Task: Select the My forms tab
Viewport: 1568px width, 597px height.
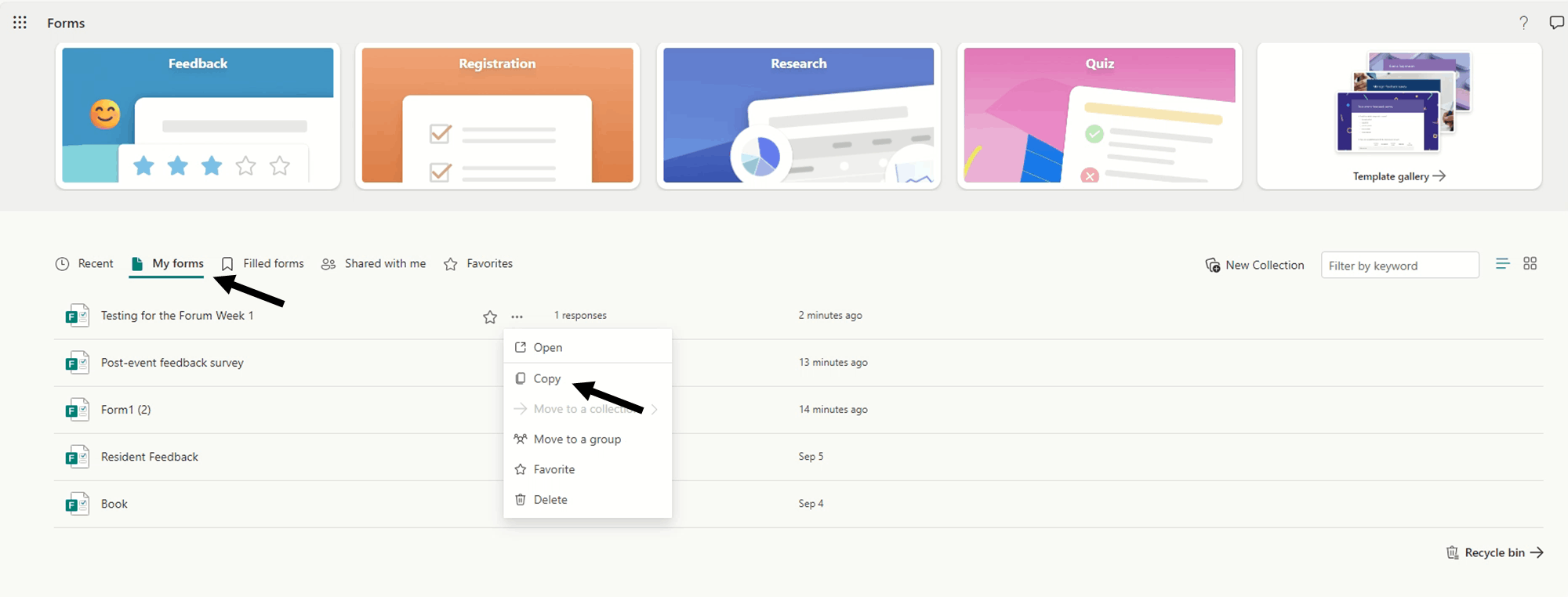Action: coord(167,264)
